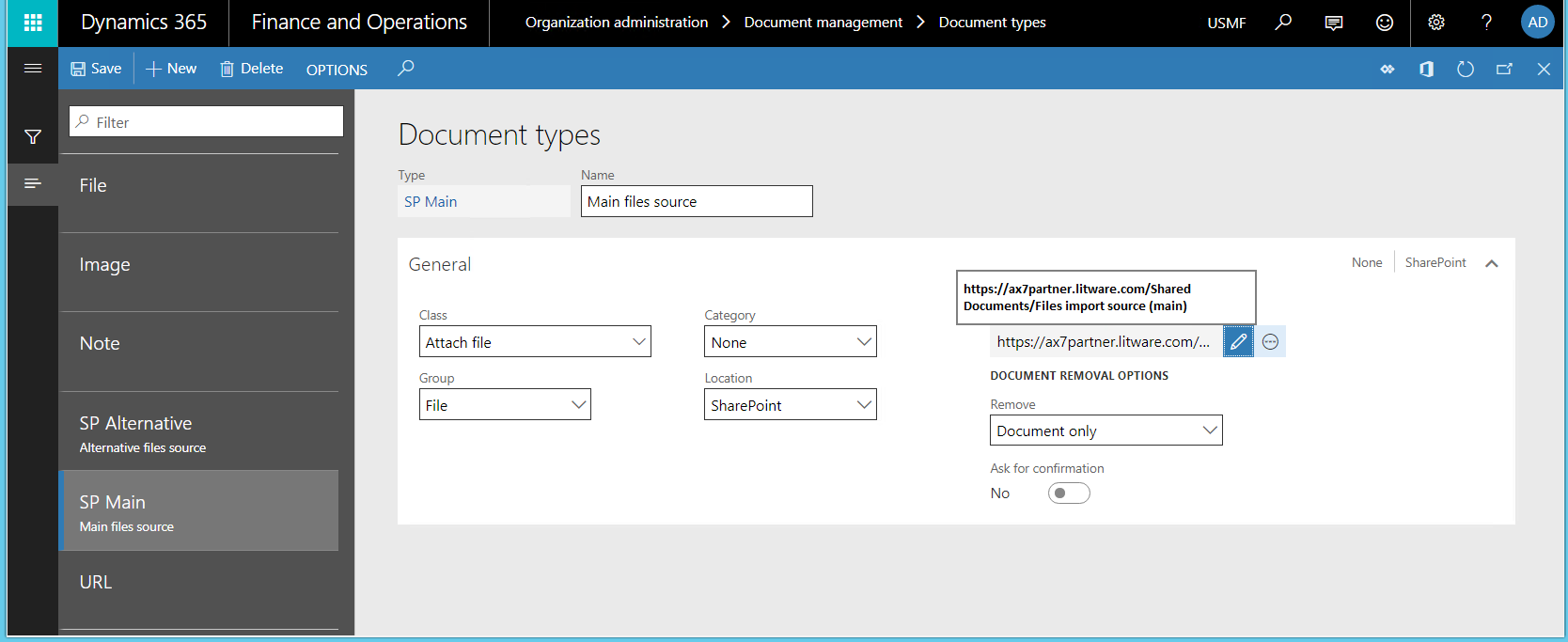Toggle the hamburger navigation menu
This screenshot has height=642, width=1568.
33,69
